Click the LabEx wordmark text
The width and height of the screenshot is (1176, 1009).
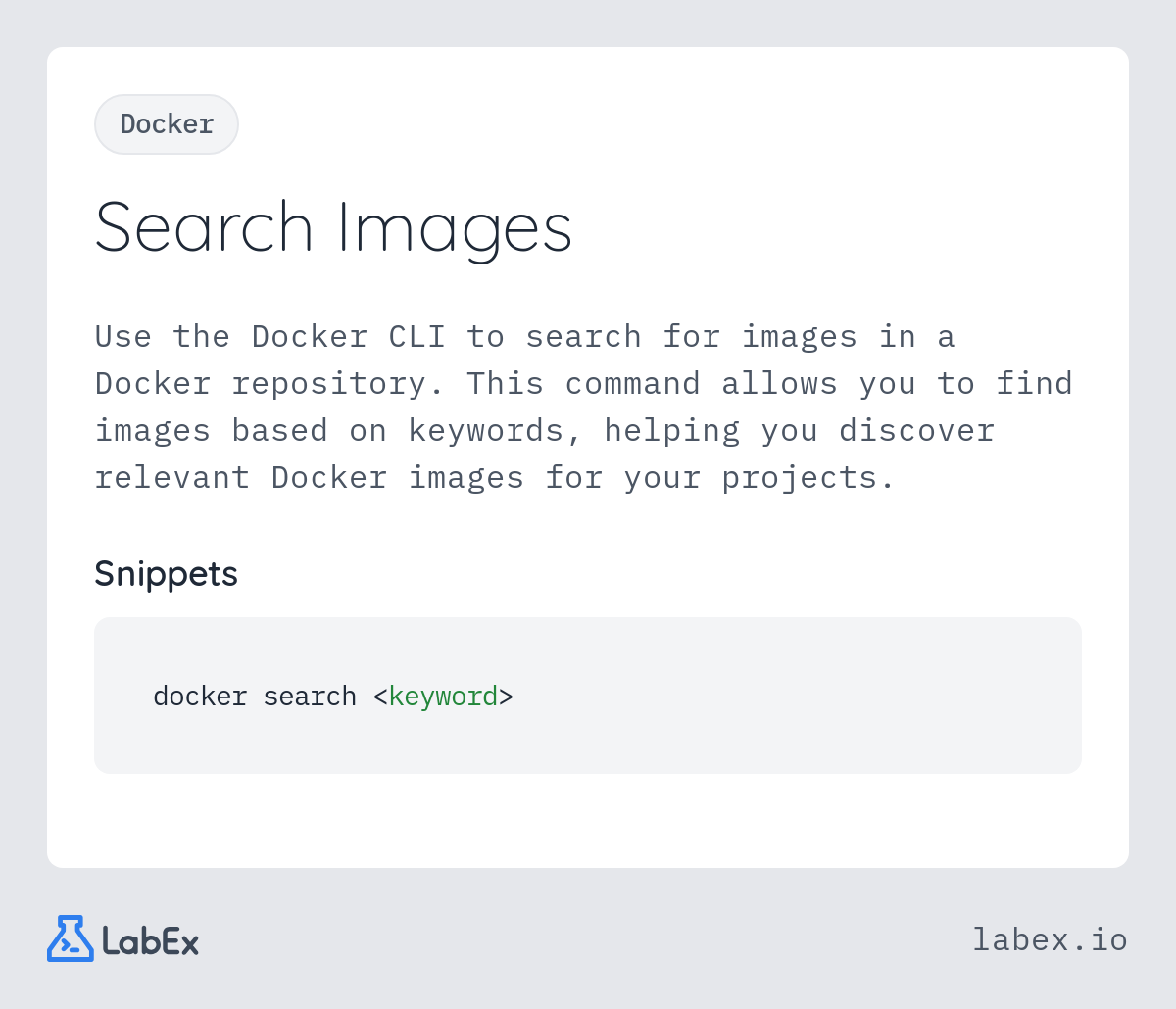pos(150,941)
